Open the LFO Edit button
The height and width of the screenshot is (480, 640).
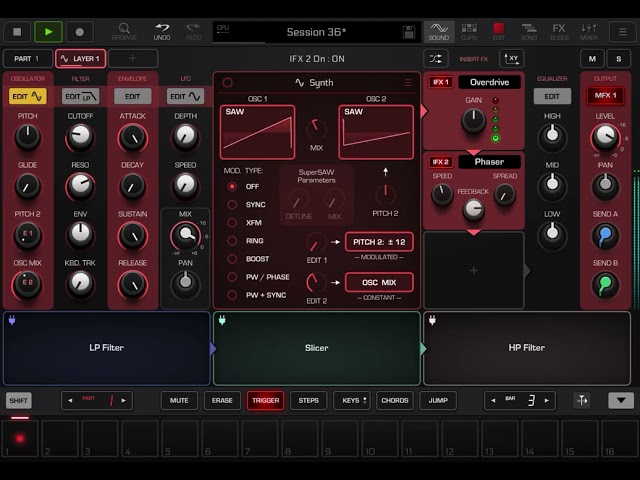[x=185, y=96]
